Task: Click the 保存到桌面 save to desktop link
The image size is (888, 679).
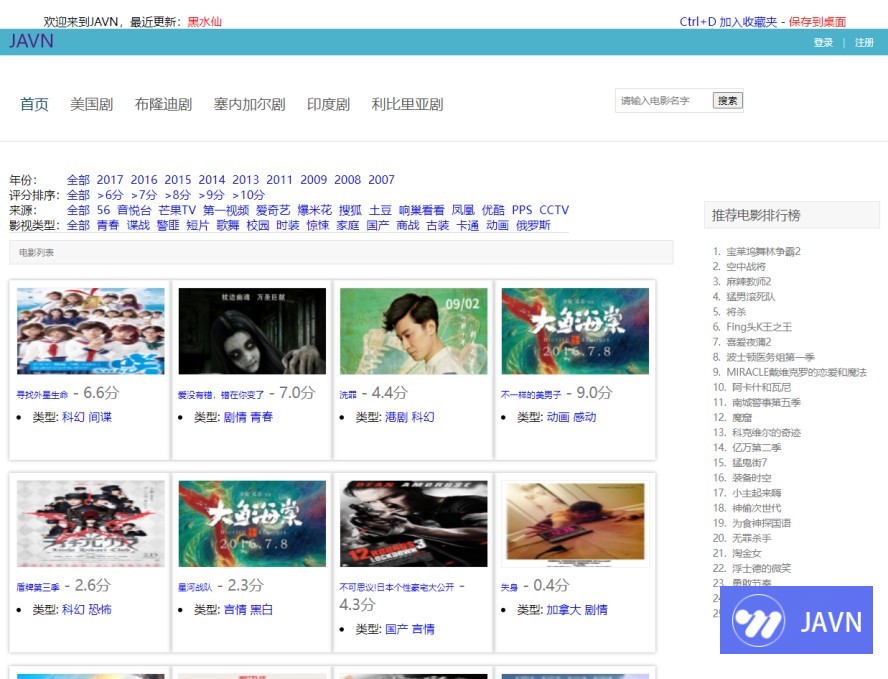Action: pos(817,22)
